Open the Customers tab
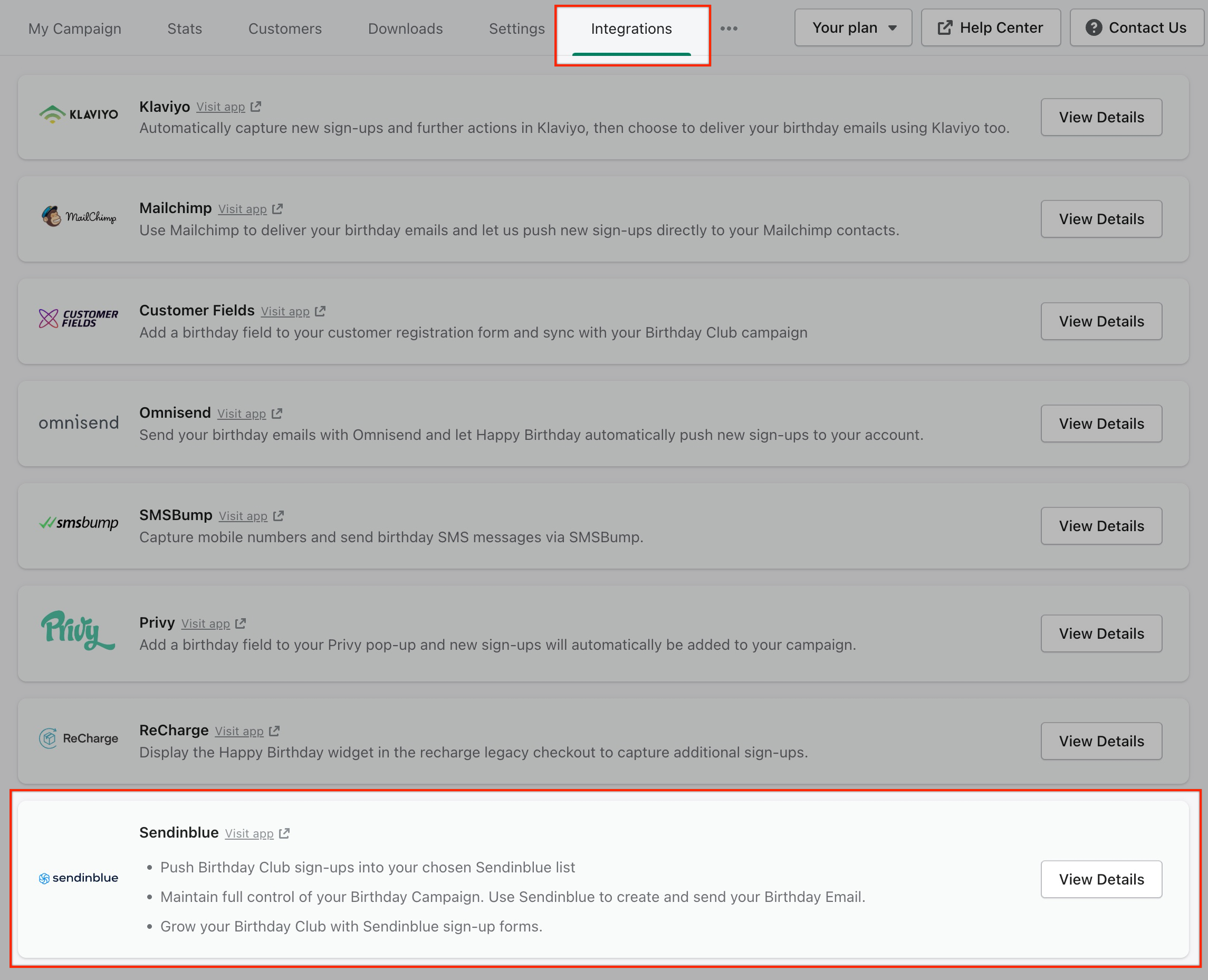 tap(285, 29)
